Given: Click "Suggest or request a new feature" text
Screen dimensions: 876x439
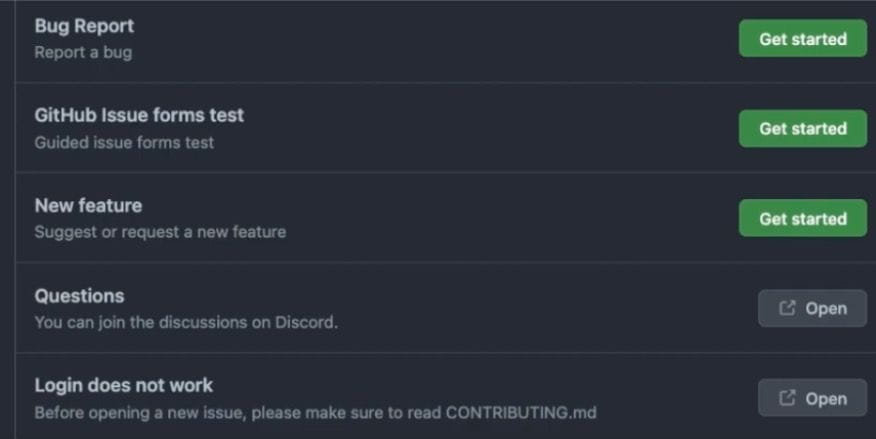Looking at the screenshot, I should point(160,232).
